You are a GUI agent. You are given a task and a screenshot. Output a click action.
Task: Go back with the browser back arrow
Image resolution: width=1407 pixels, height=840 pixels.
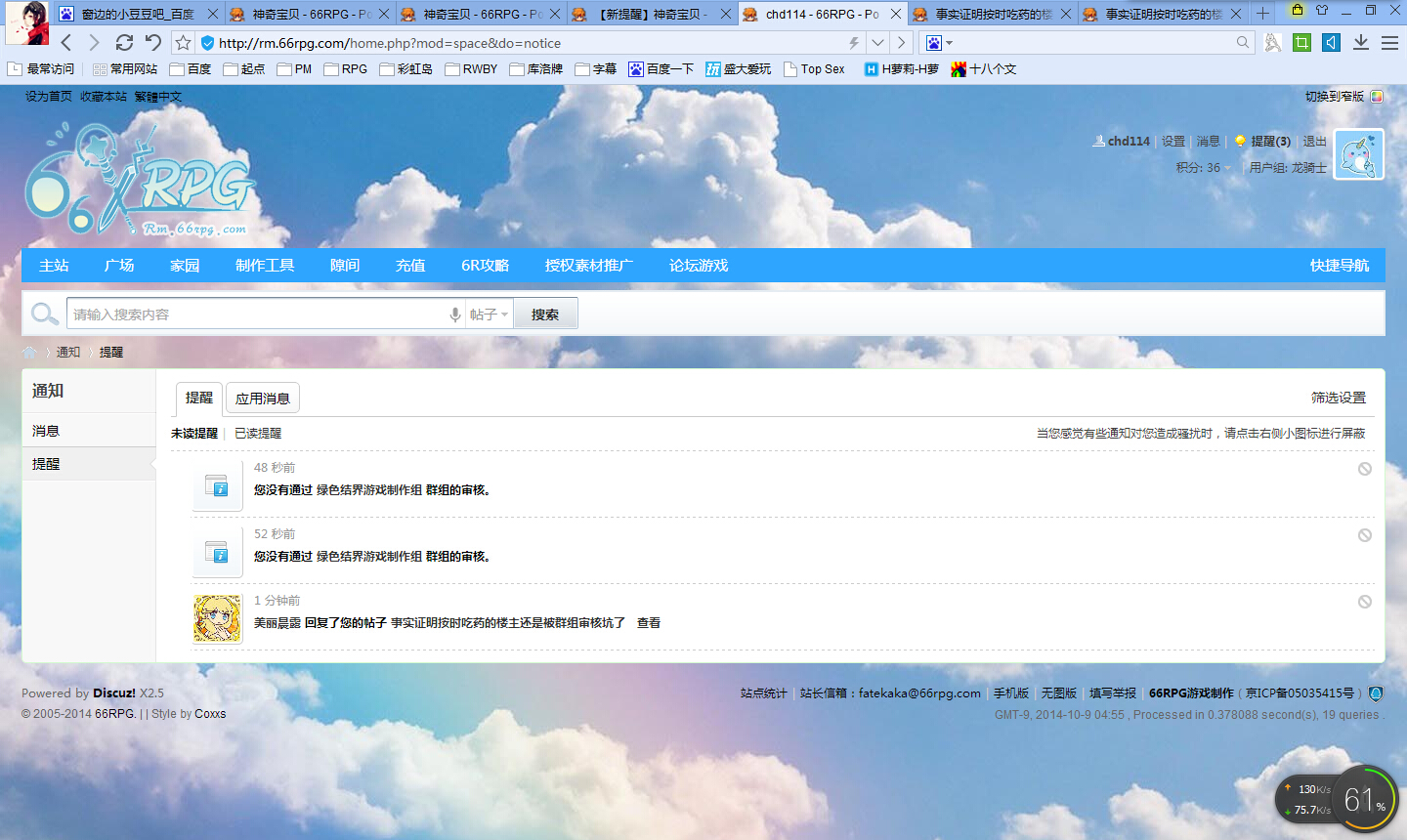[66, 43]
